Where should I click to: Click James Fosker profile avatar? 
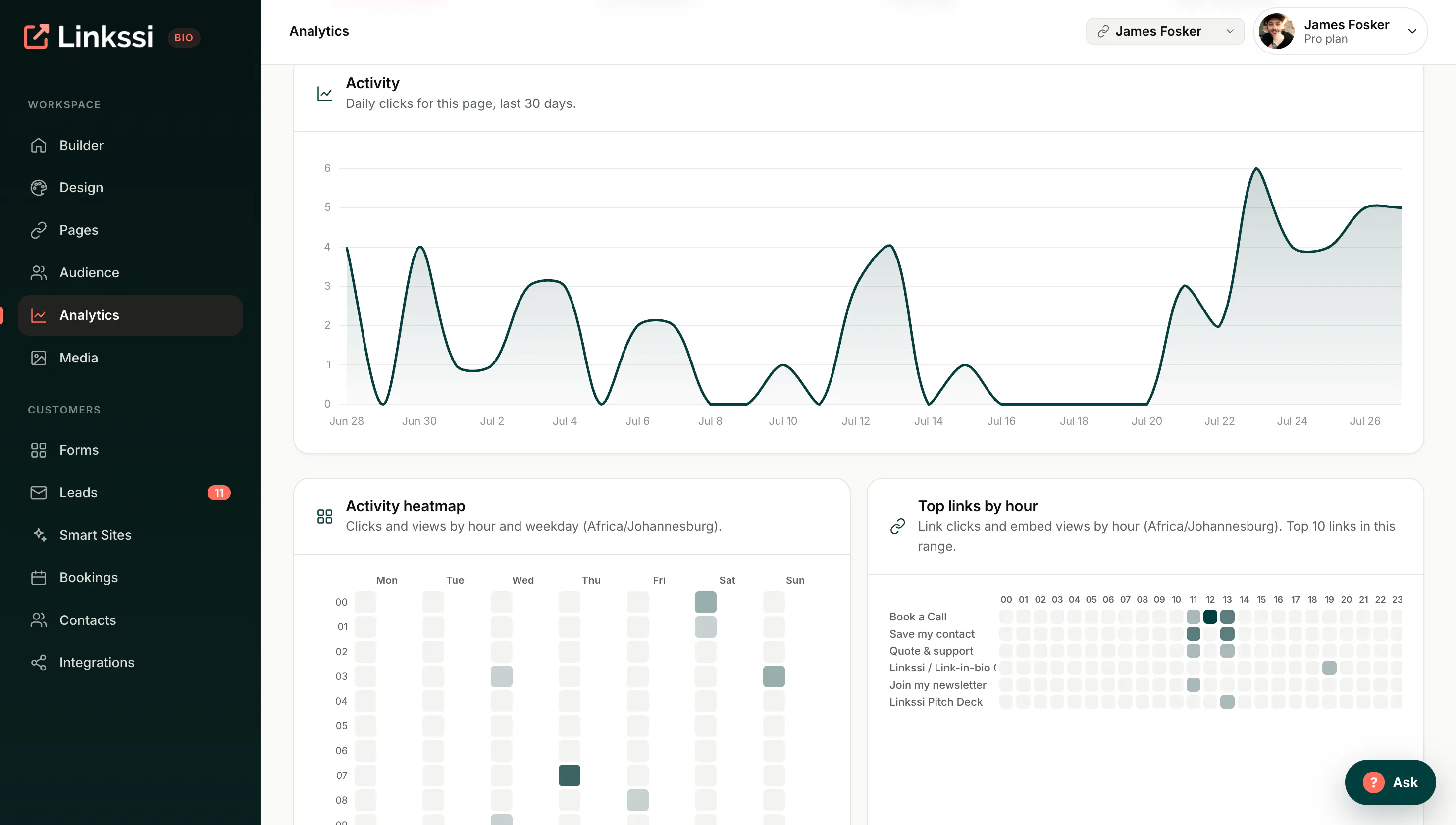[1276, 31]
